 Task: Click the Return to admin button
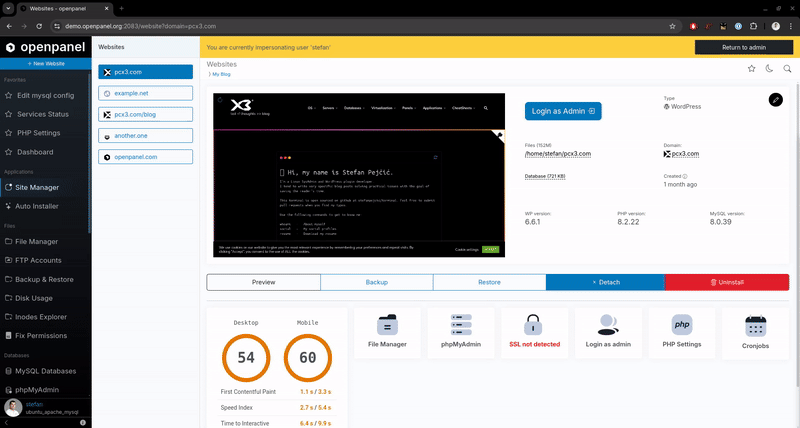[744, 47]
